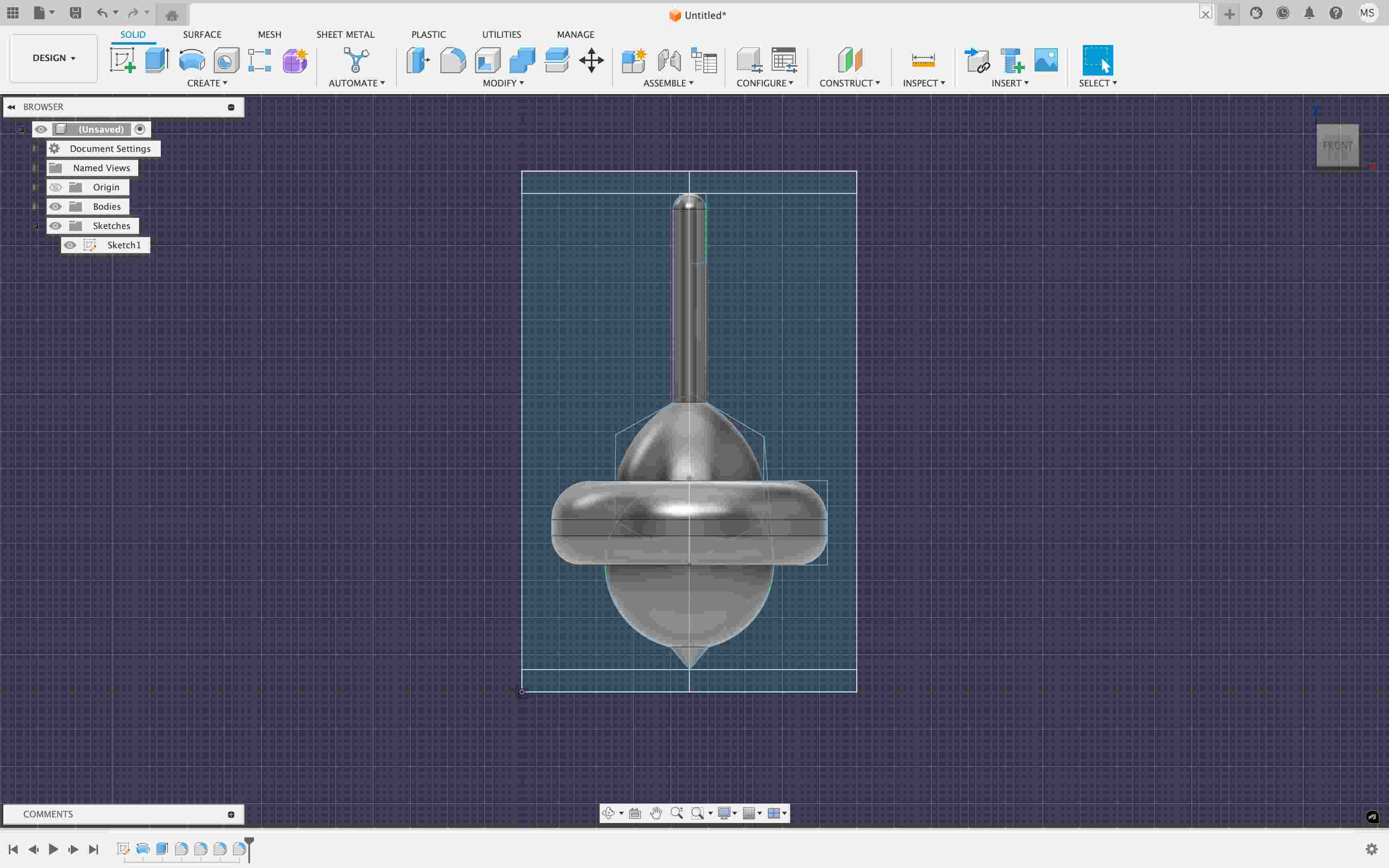Start the Automated Modeling tool
This screenshot has height=868, width=1389.
(x=356, y=60)
